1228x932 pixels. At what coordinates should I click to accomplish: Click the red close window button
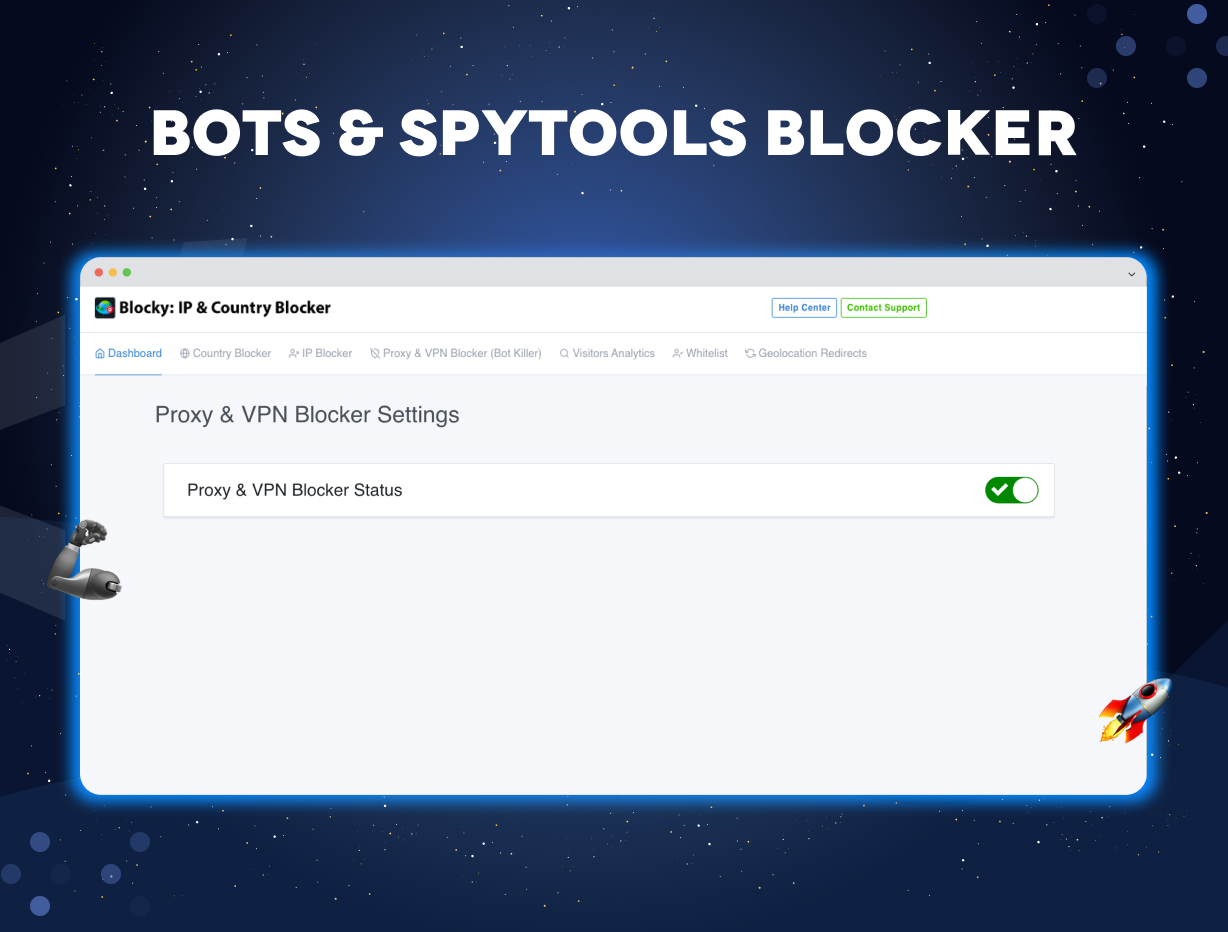pos(99,272)
